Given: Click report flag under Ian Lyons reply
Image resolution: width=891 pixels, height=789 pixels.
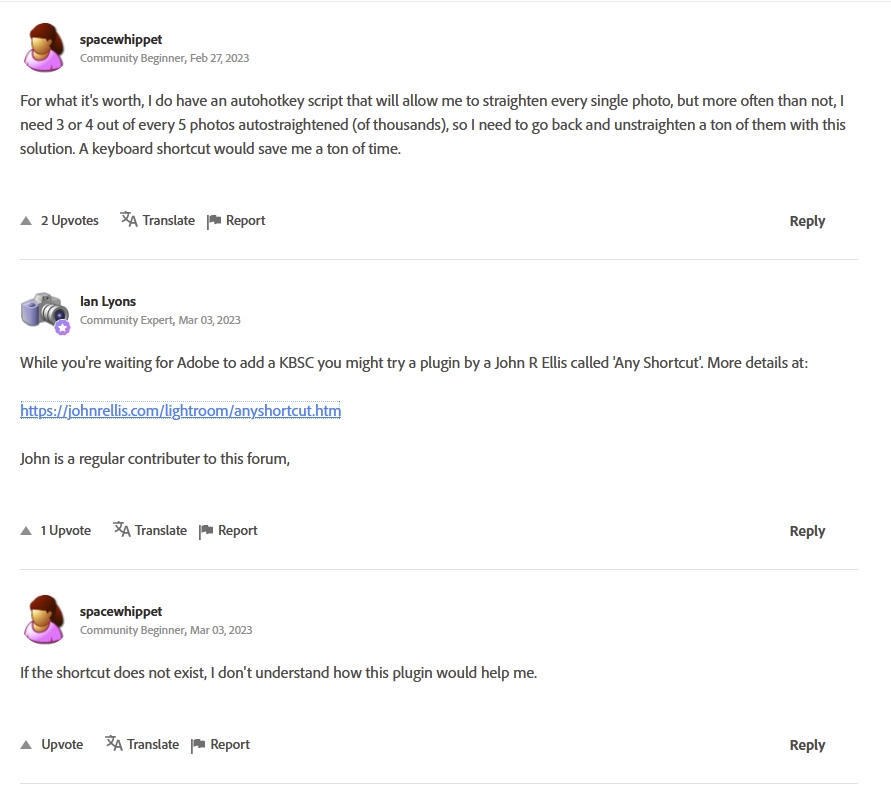Looking at the screenshot, I should pyautogui.click(x=206, y=531).
